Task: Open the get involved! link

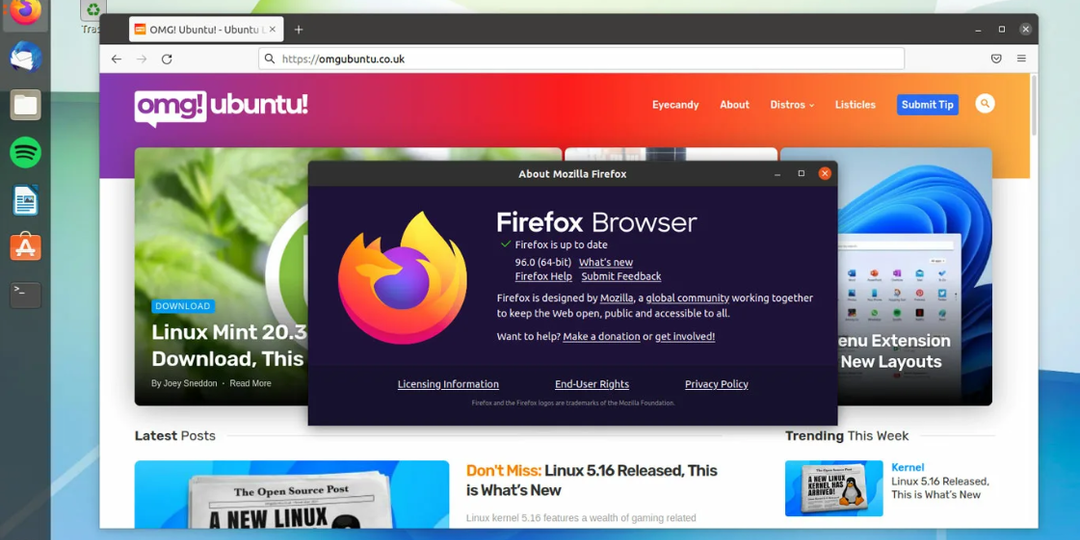Action: (x=685, y=337)
